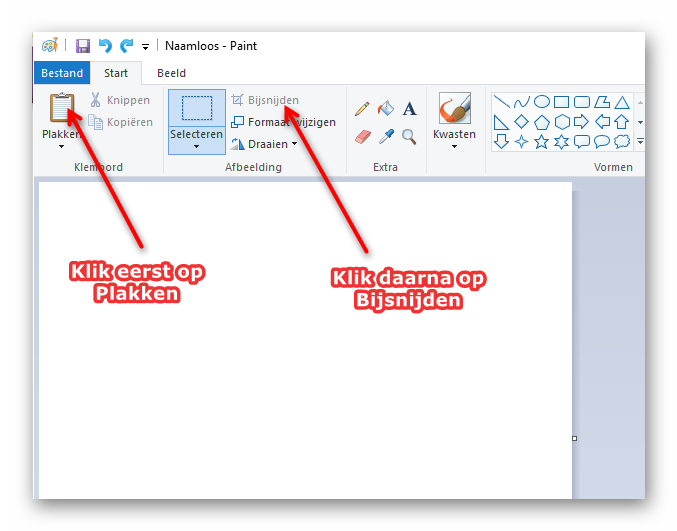Image resolution: width=677 pixels, height=531 pixels.
Task: Open the Customize Quick Access Toolbar arrow
Action: click(146, 46)
